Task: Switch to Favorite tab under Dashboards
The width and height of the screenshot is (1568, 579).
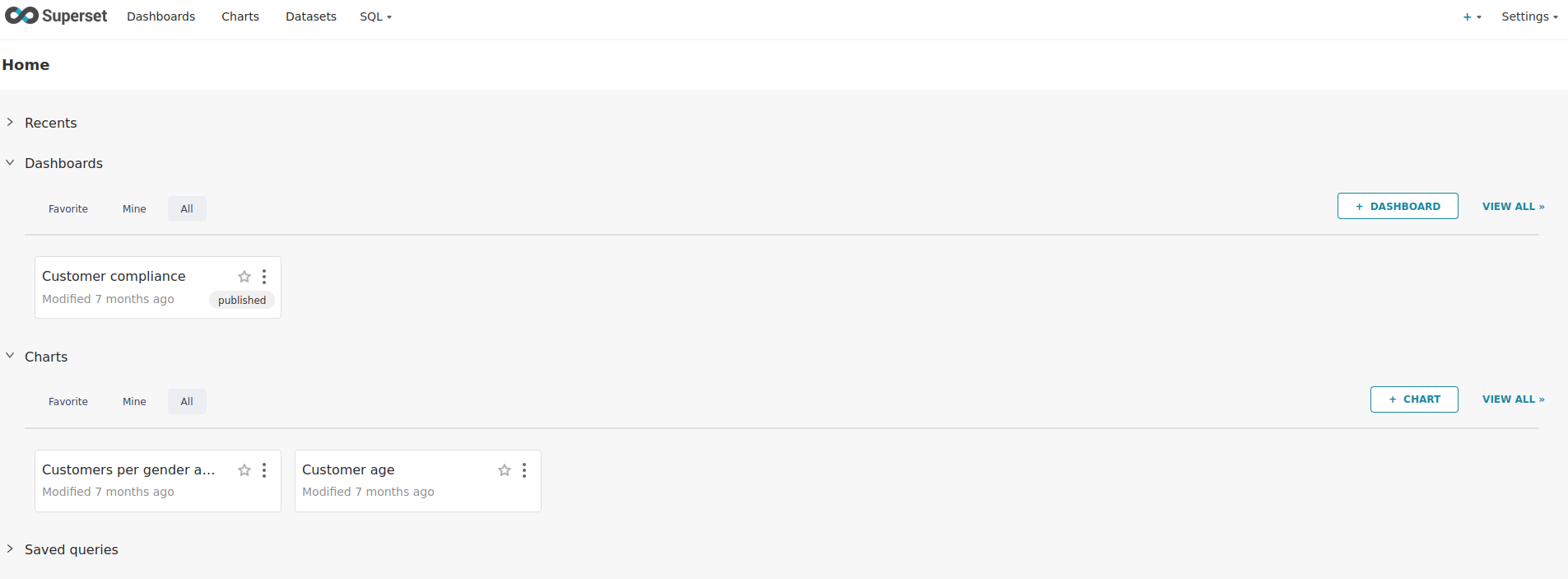Action: (68, 209)
